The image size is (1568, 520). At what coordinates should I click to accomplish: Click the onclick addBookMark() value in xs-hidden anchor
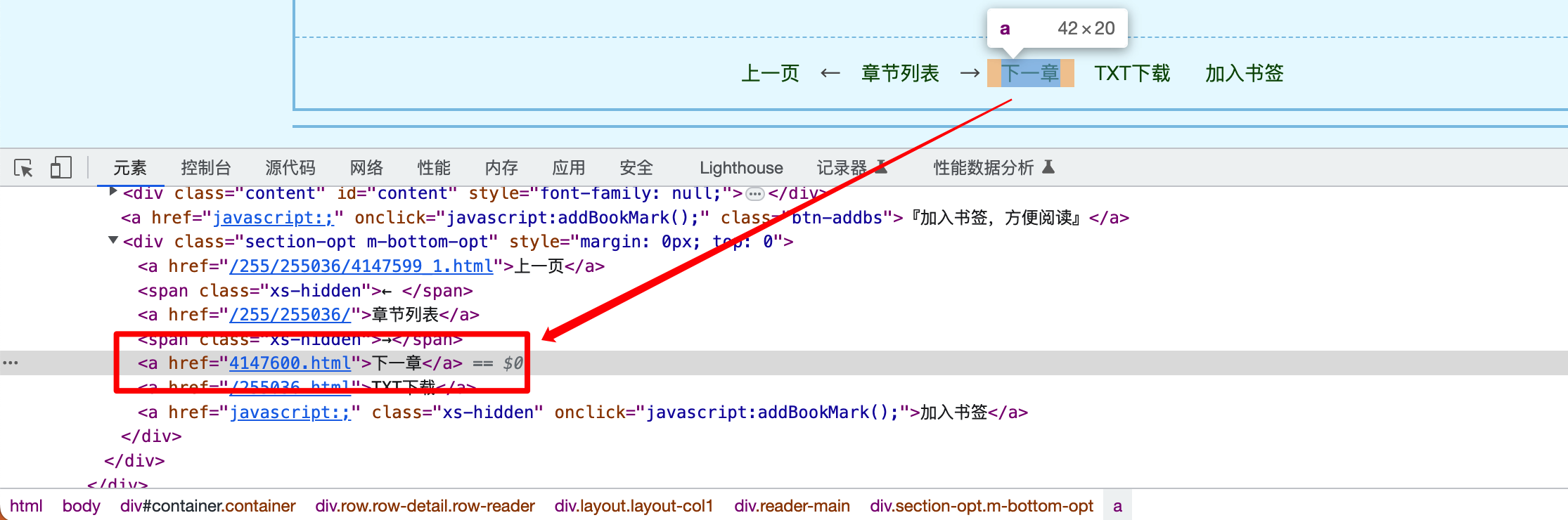click(771, 412)
